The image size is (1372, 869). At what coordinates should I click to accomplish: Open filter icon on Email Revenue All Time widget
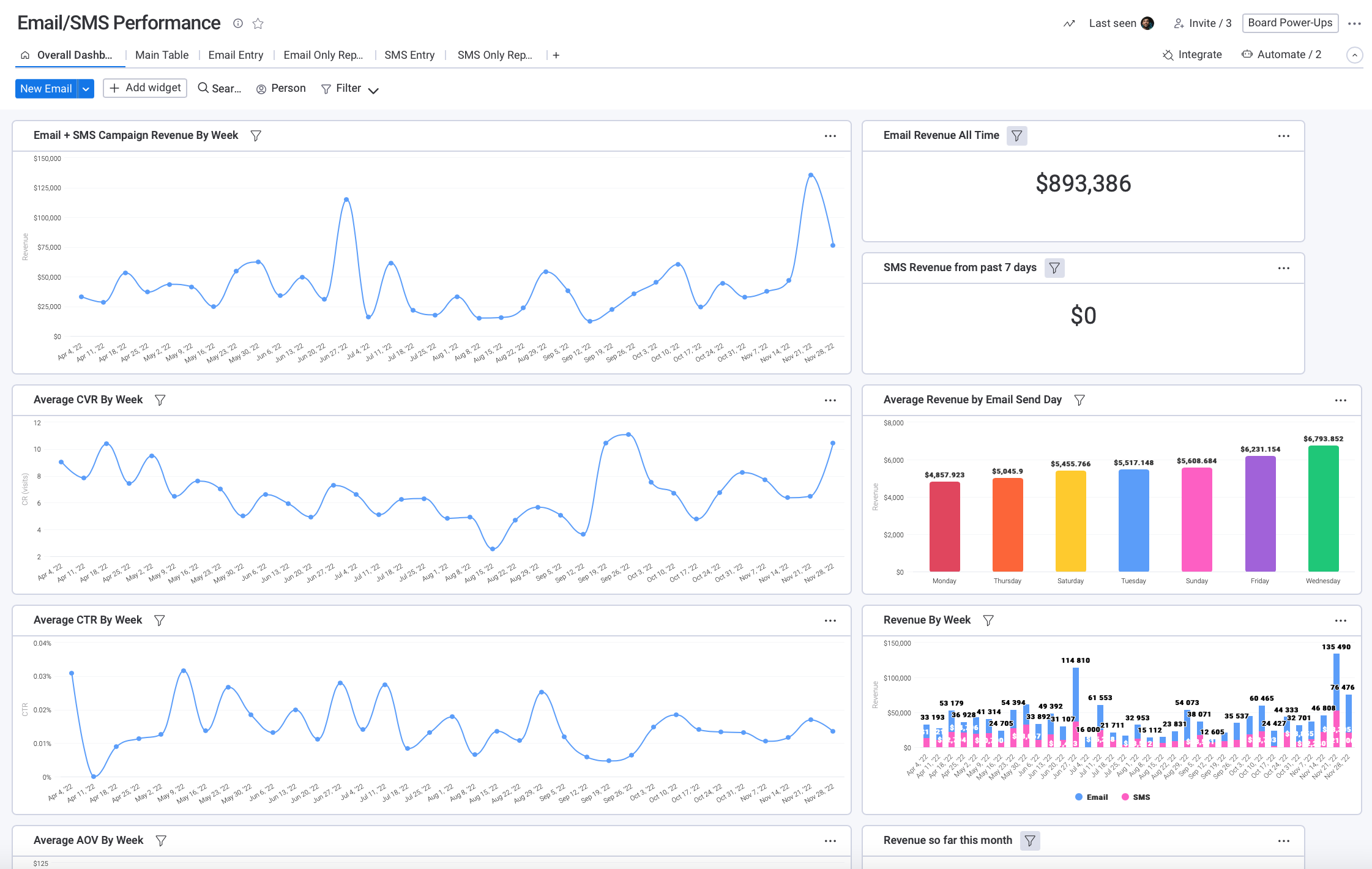click(x=1016, y=135)
